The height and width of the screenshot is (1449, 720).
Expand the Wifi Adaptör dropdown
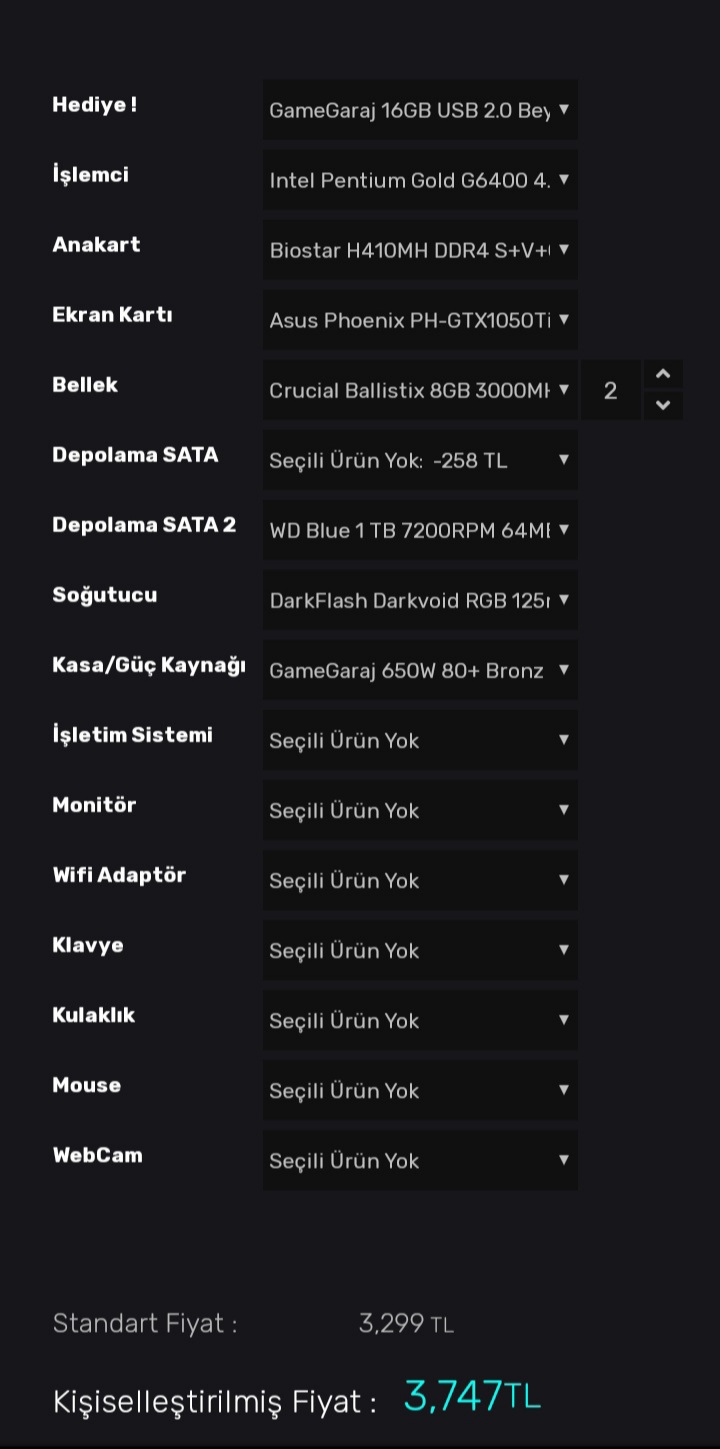click(419, 880)
